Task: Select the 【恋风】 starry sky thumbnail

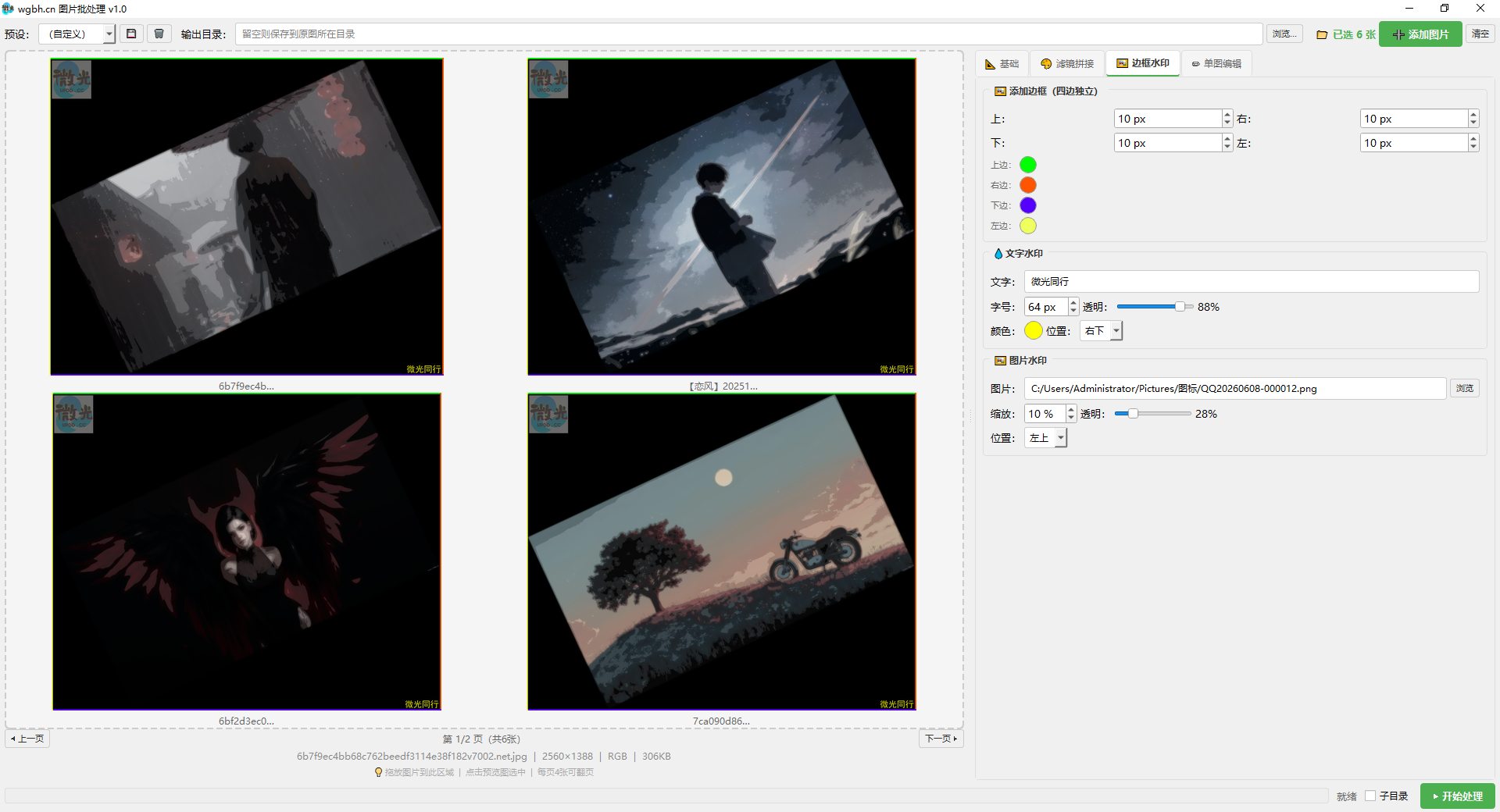Action: [722, 217]
